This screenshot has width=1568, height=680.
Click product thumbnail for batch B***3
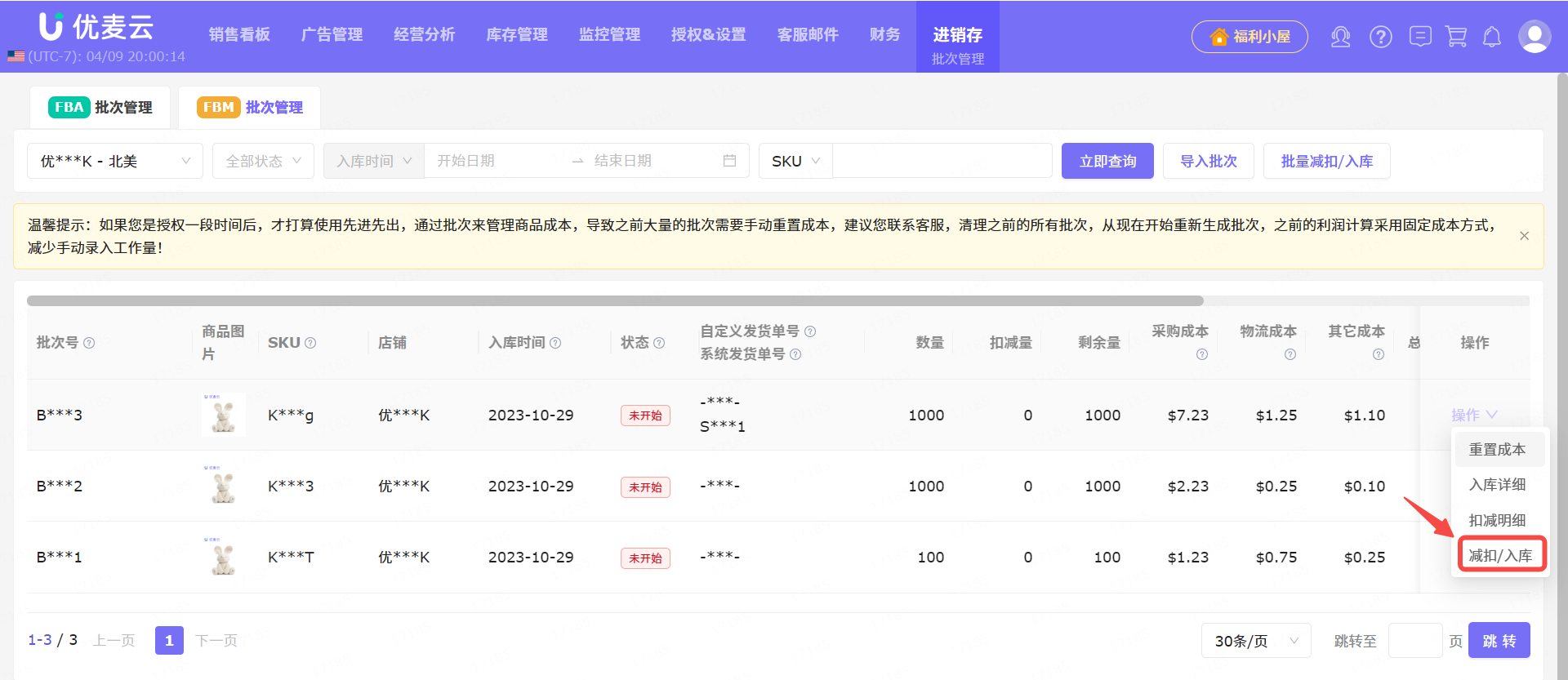223,415
